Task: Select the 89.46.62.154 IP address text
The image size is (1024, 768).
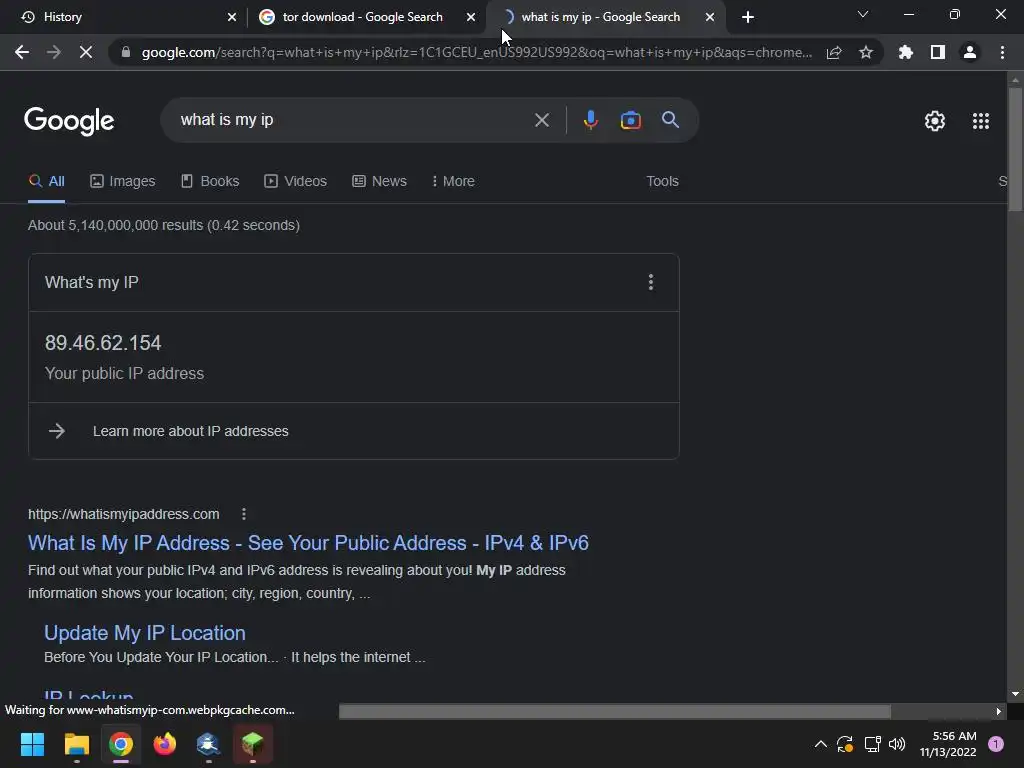Action: (103, 343)
